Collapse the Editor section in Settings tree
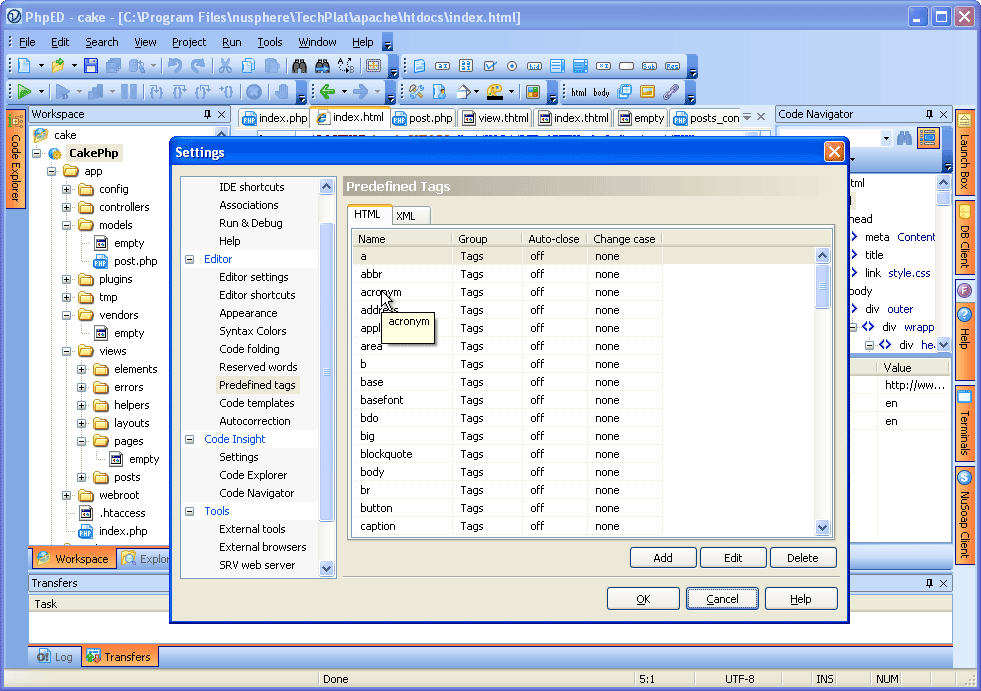Screen dimensions: 981x691 190,259
